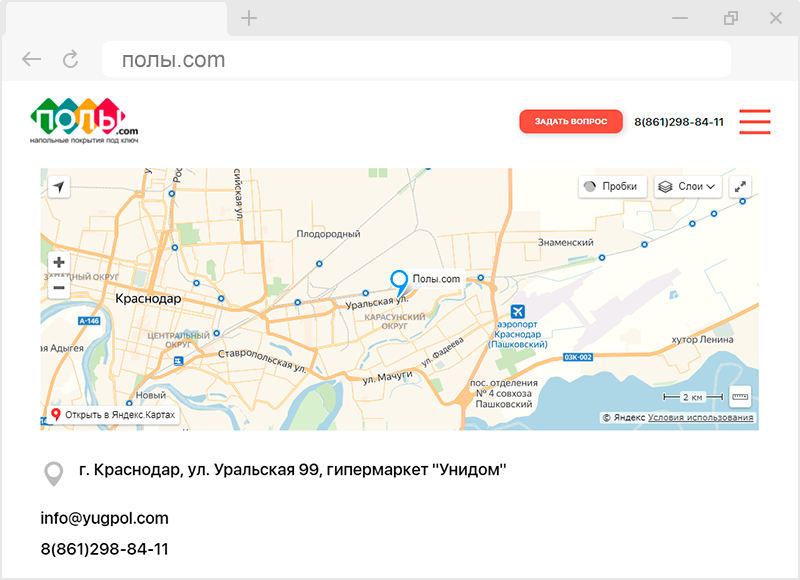Click the header phone number 8(861)298-84-11
800x580 pixels.
tap(679, 122)
